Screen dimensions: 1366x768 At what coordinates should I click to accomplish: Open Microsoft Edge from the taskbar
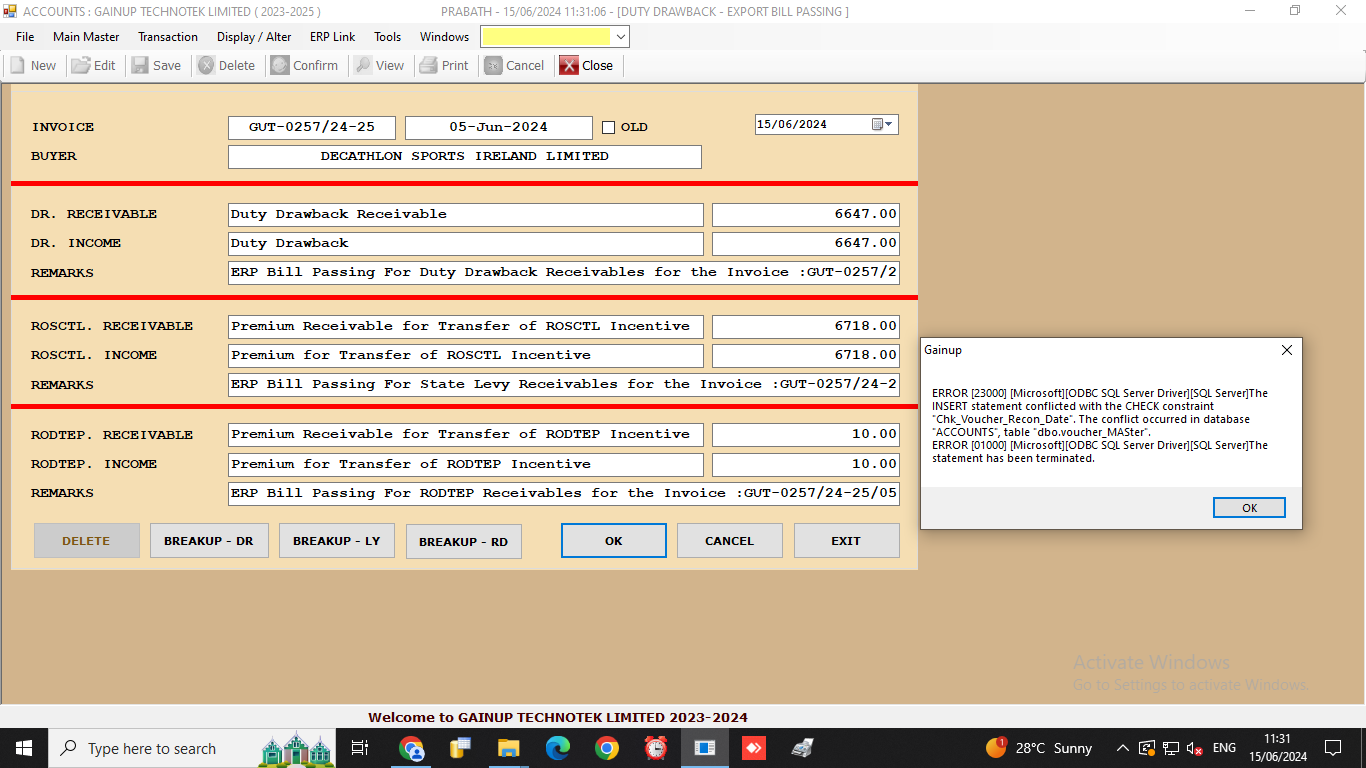[557, 748]
